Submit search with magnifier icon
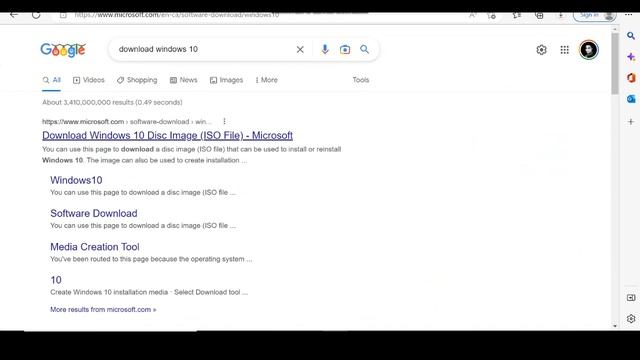The image size is (640, 360). tap(364, 49)
